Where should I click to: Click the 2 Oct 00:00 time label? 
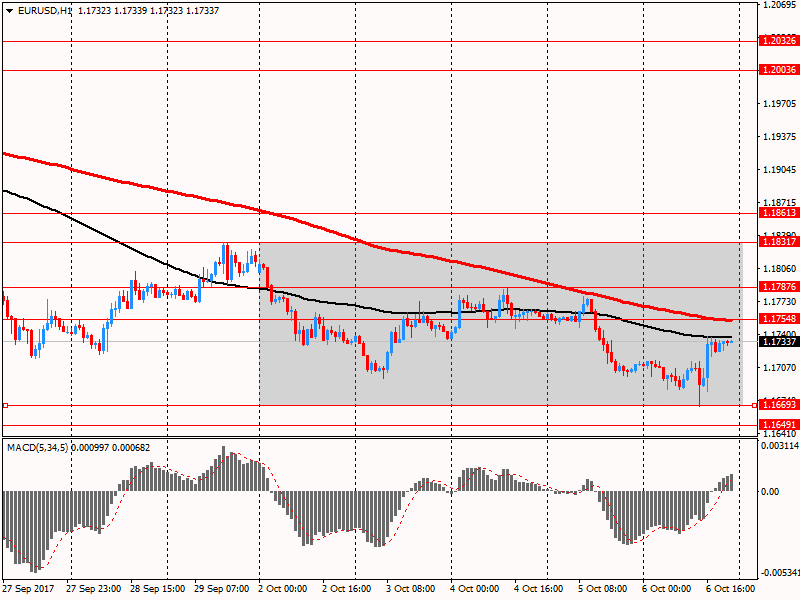click(x=283, y=589)
